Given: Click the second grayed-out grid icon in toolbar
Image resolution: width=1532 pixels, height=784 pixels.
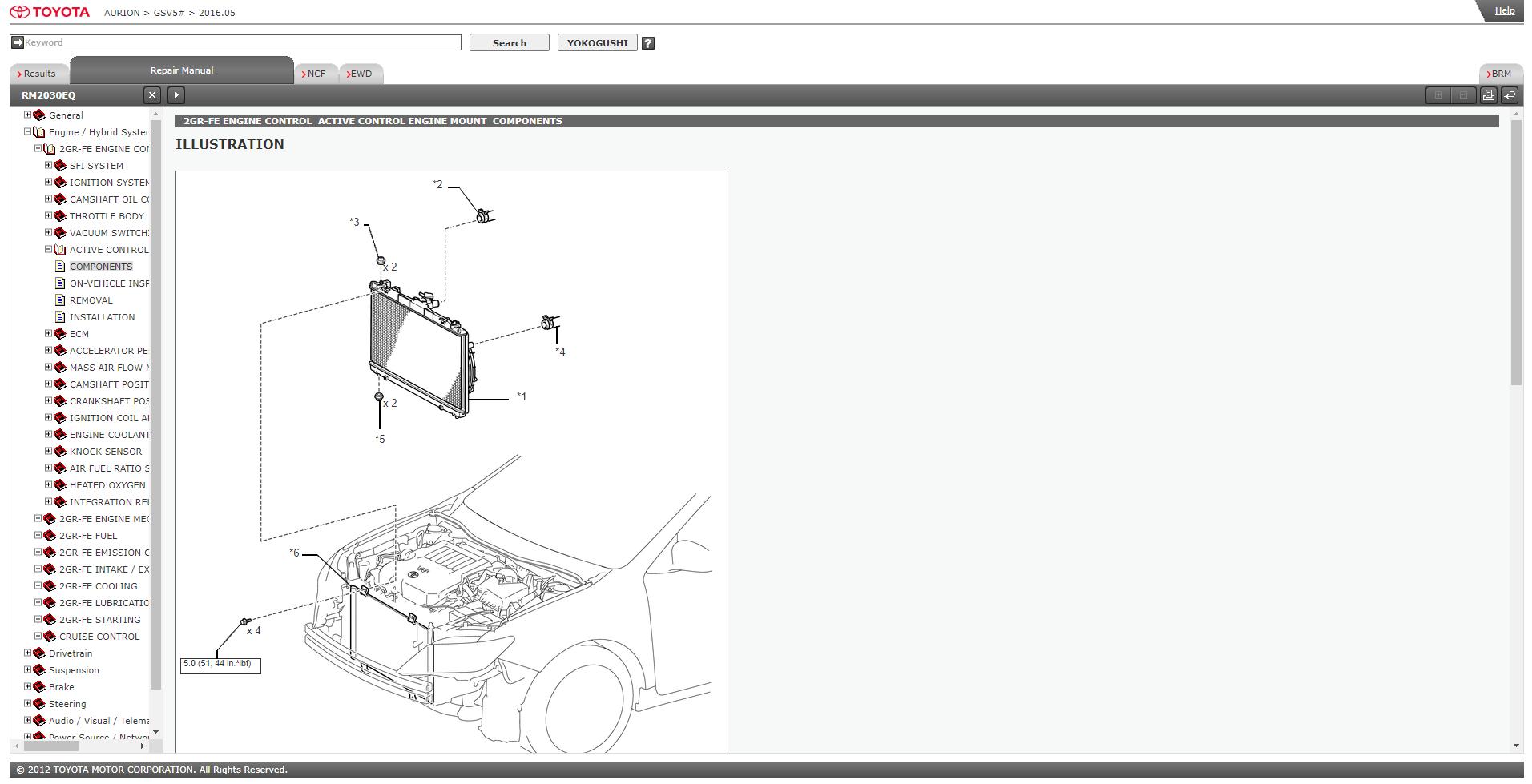Looking at the screenshot, I should coord(1463,95).
